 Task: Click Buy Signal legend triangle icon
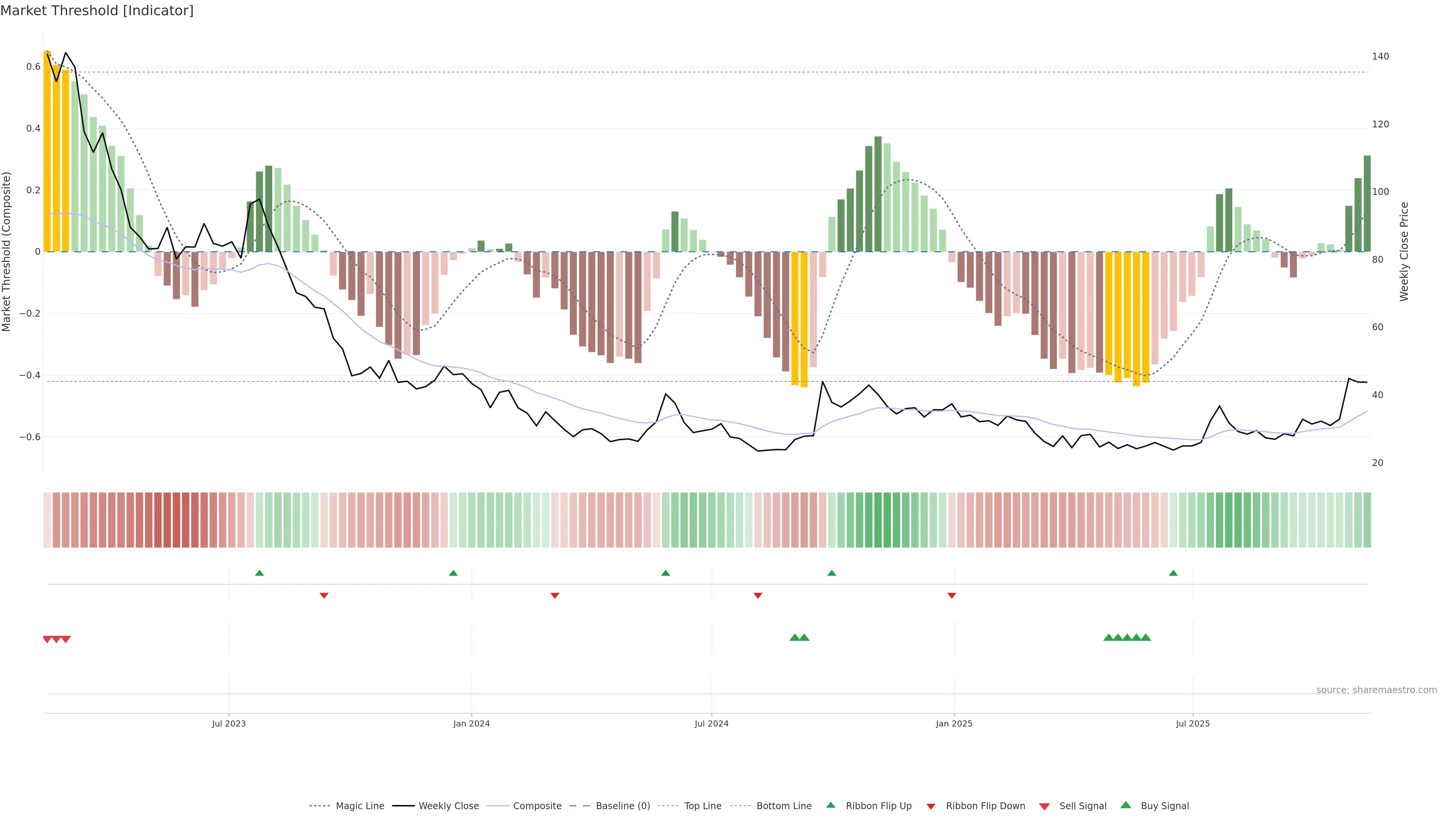[x=1126, y=805]
